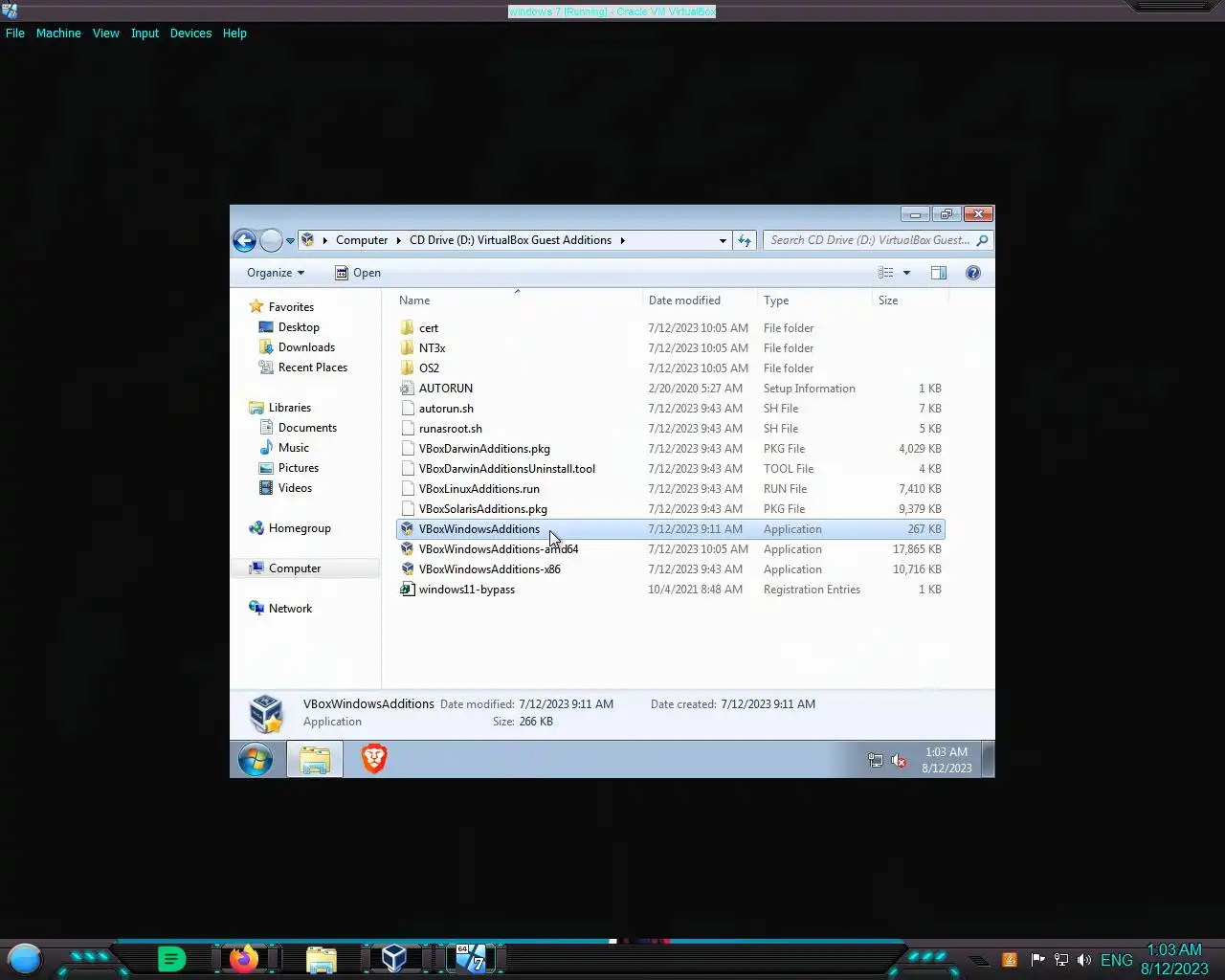This screenshot has width=1225, height=980.
Task: Click the muted volume icon in the guest tray
Action: click(899, 761)
